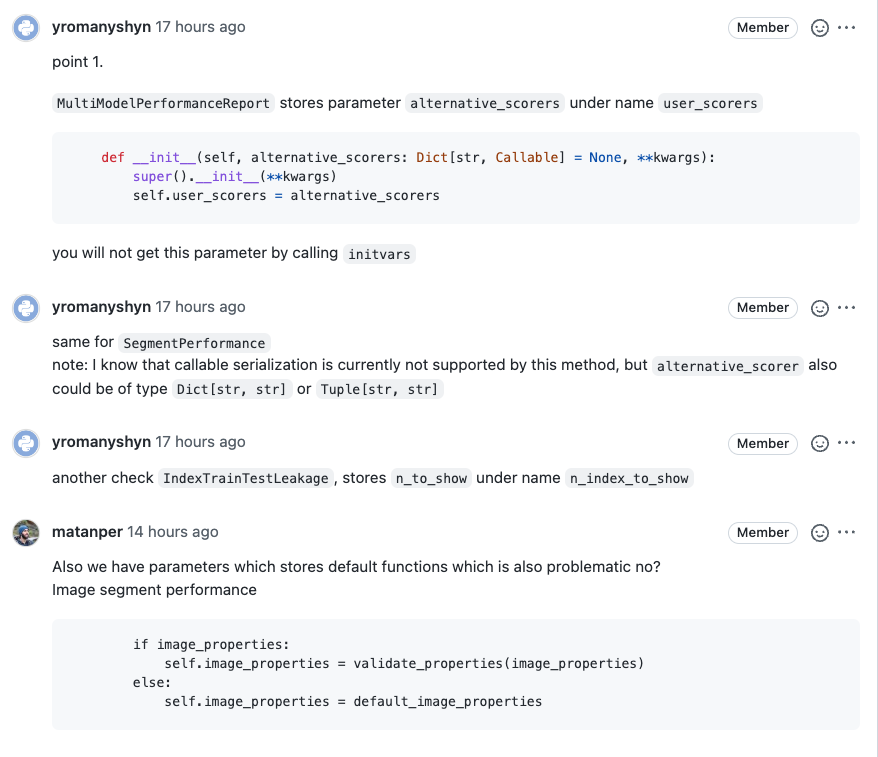Viewport: 878px width, 757px height.
Task: Click '14 hours ago' timestamp
Action: 173,532
